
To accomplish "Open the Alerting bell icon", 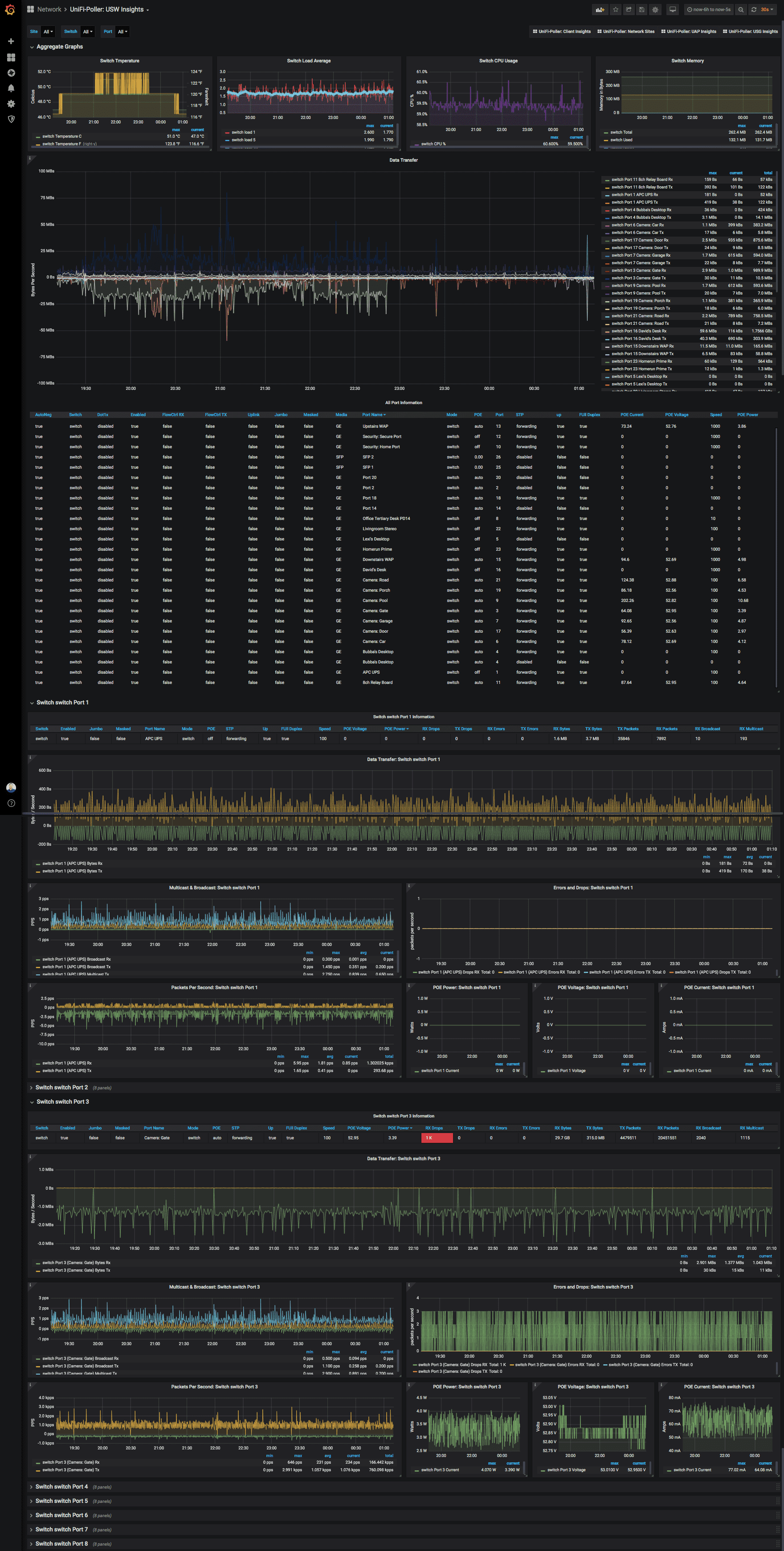I will 11,88.
